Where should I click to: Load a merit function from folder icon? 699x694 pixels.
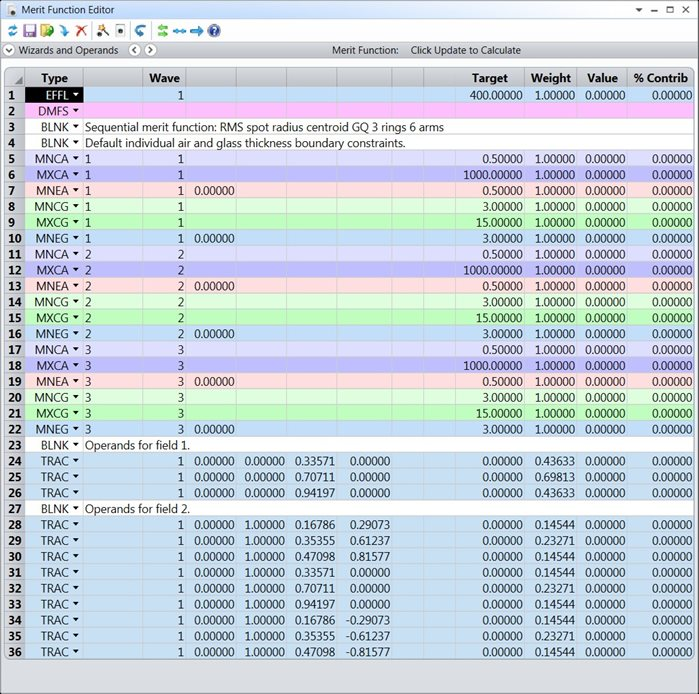pyautogui.click(x=47, y=31)
